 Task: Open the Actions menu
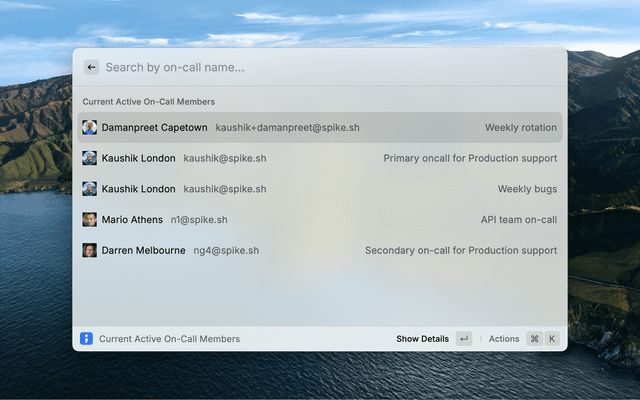504,339
